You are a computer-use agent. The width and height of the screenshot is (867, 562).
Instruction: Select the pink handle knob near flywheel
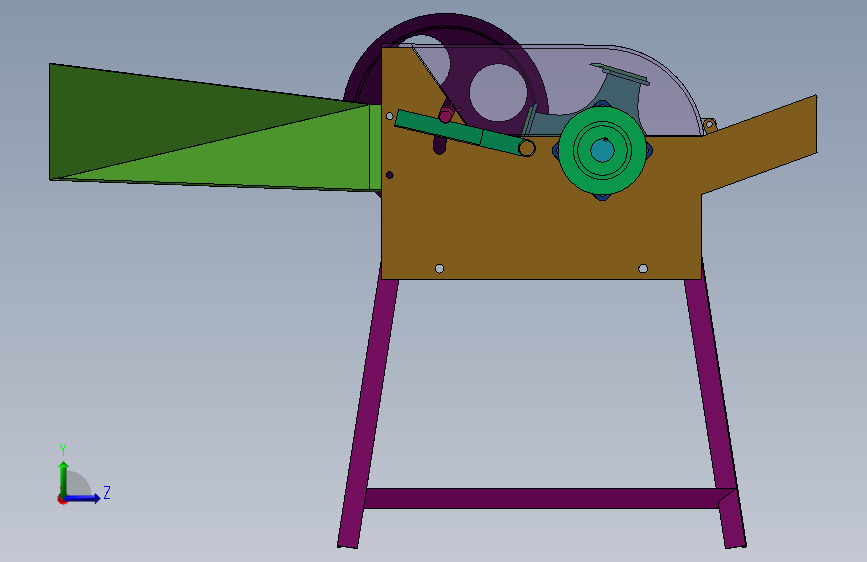point(446,114)
